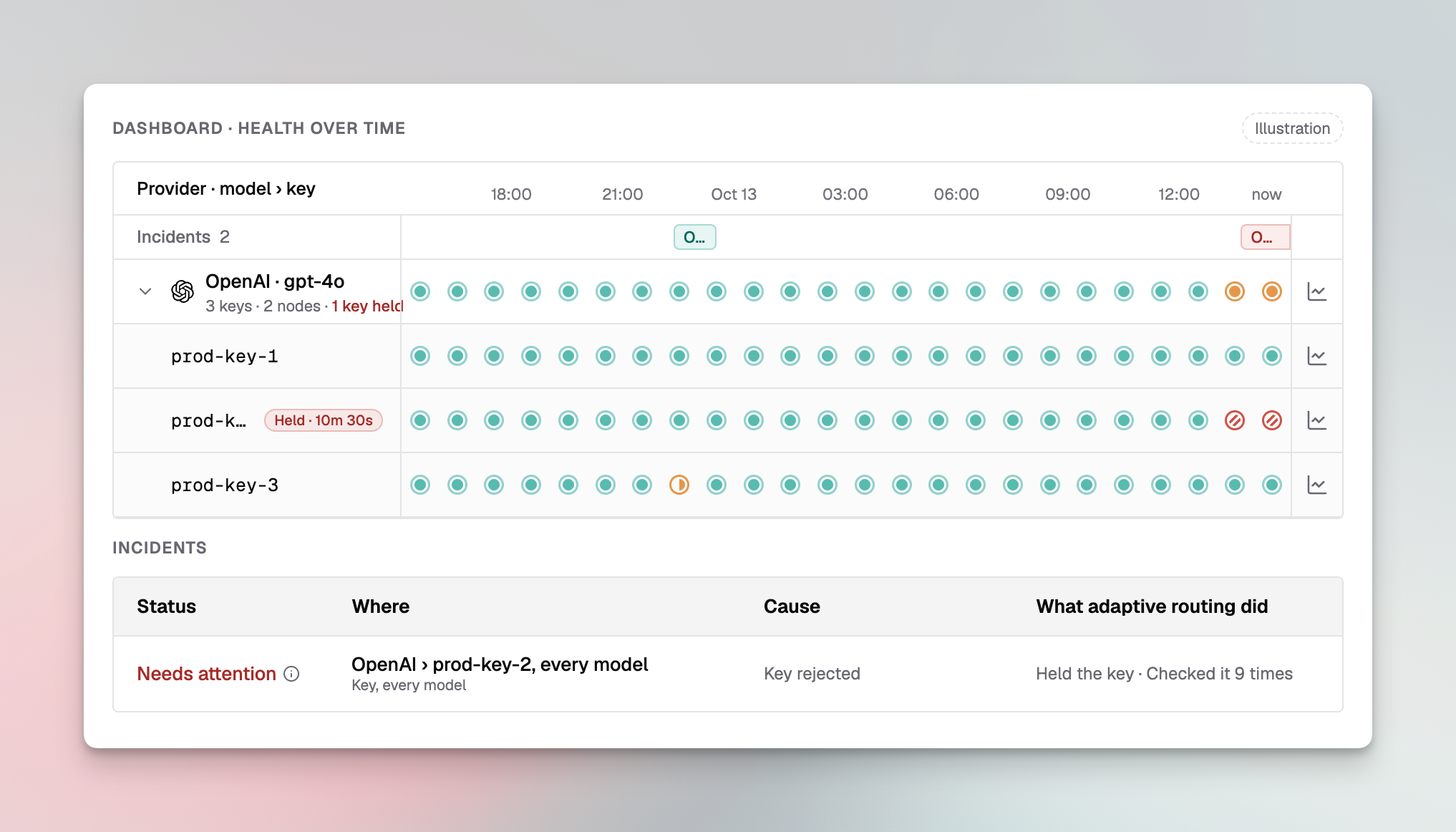Select the green incident marker near Oct 13
This screenshot has height=832, width=1456.
pos(695,237)
